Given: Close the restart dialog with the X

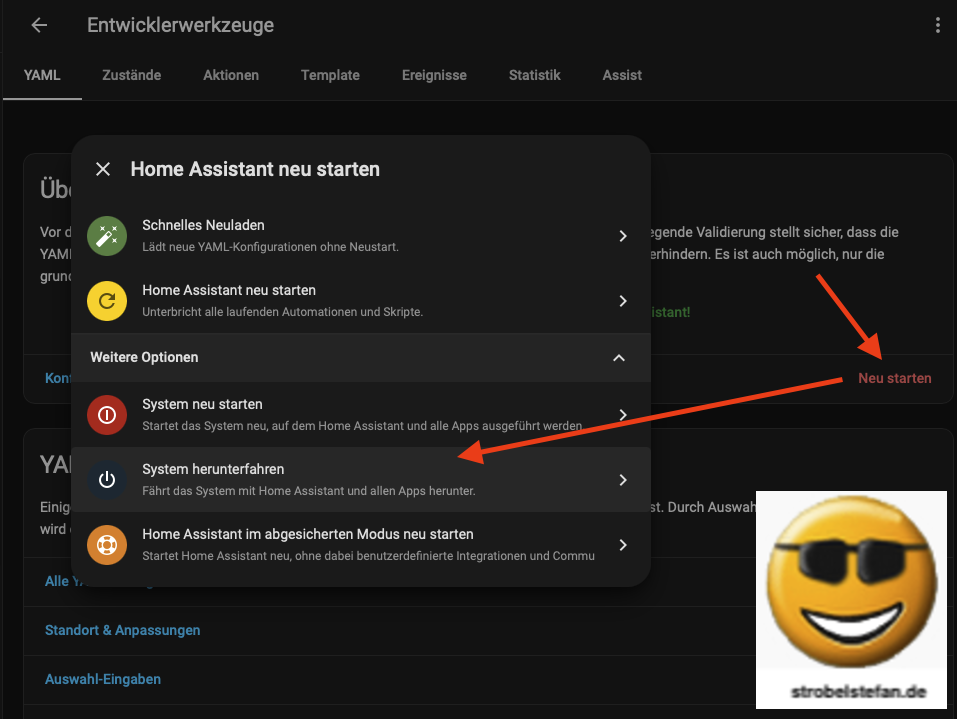Looking at the screenshot, I should pyautogui.click(x=103, y=169).
